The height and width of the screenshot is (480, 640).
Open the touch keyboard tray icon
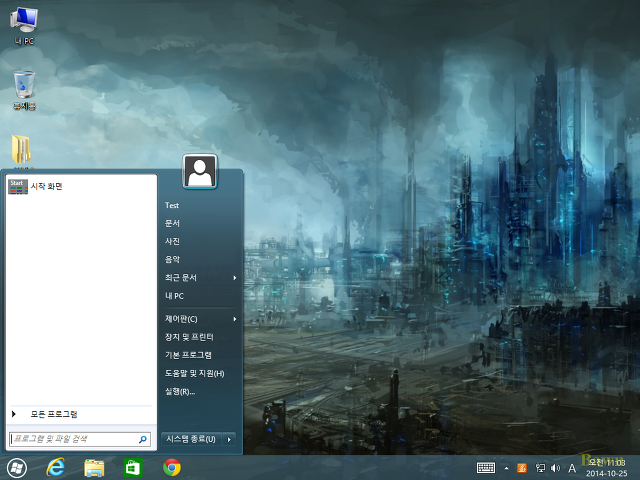(x=486, y=468)
